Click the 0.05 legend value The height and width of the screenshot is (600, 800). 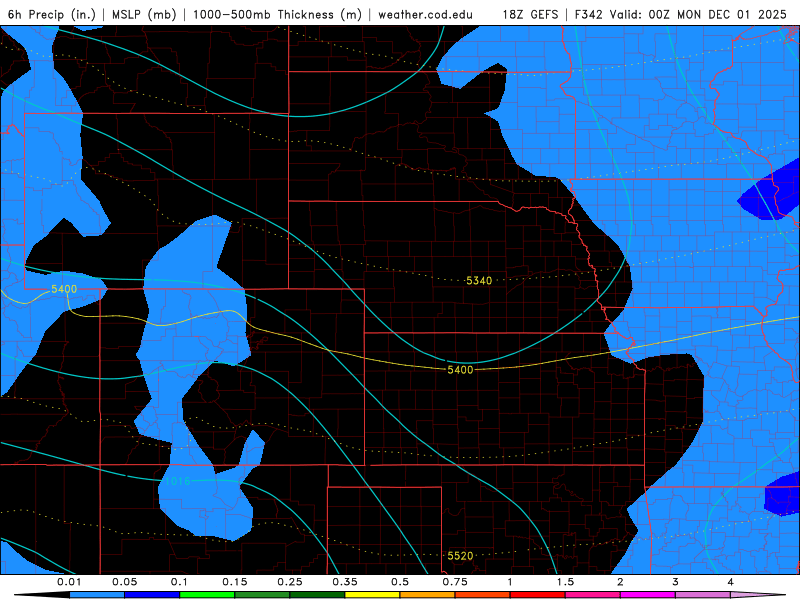[124, 582]
